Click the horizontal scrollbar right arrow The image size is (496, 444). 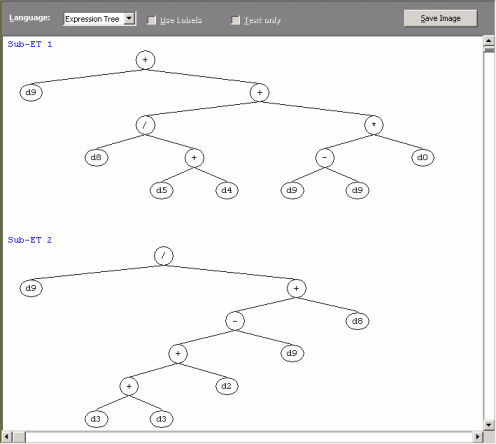[478, 436]
